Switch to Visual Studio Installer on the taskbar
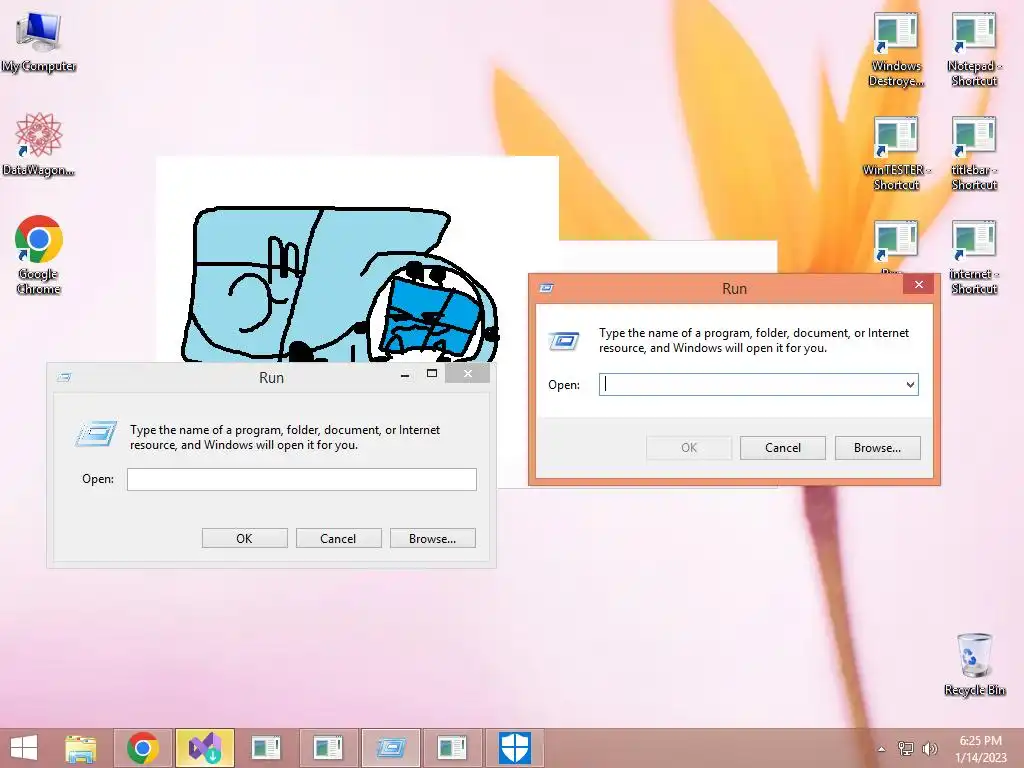1024x768 pixels. [204, 748]
